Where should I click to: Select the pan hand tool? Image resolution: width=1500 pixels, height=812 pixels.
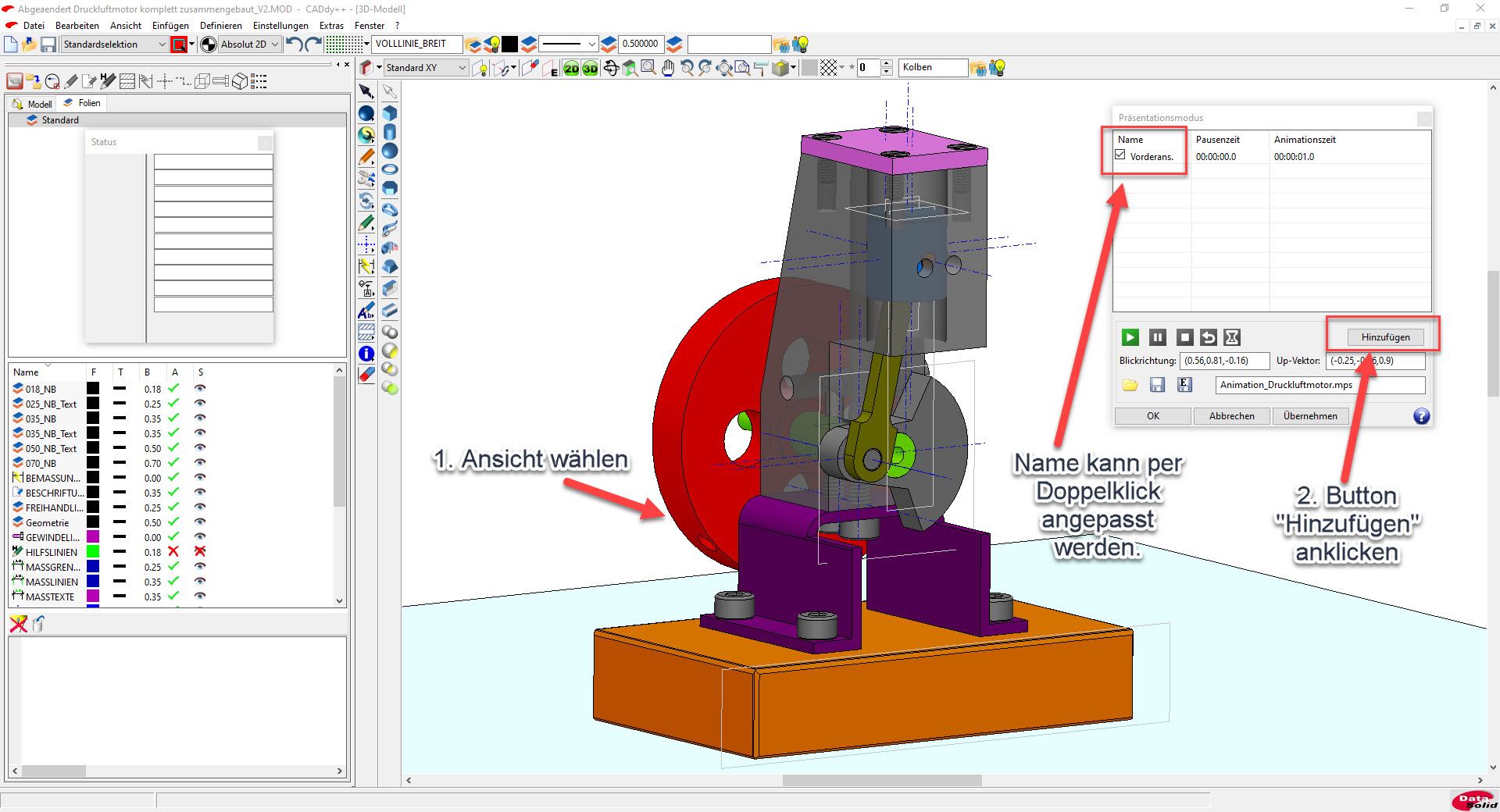pyautogui.click(x=667, y=69)
